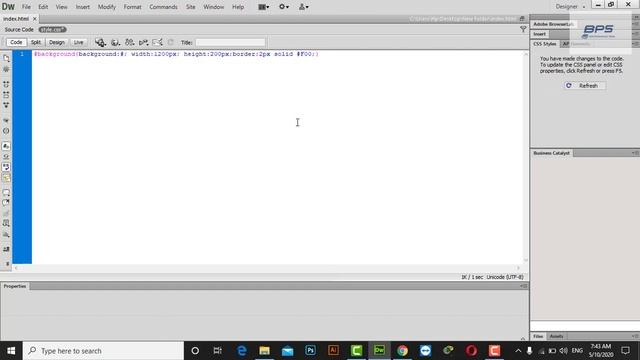Screen dimensions: 640x360
Task: Select the index.html document tab
Action: (x=16, y=19)
